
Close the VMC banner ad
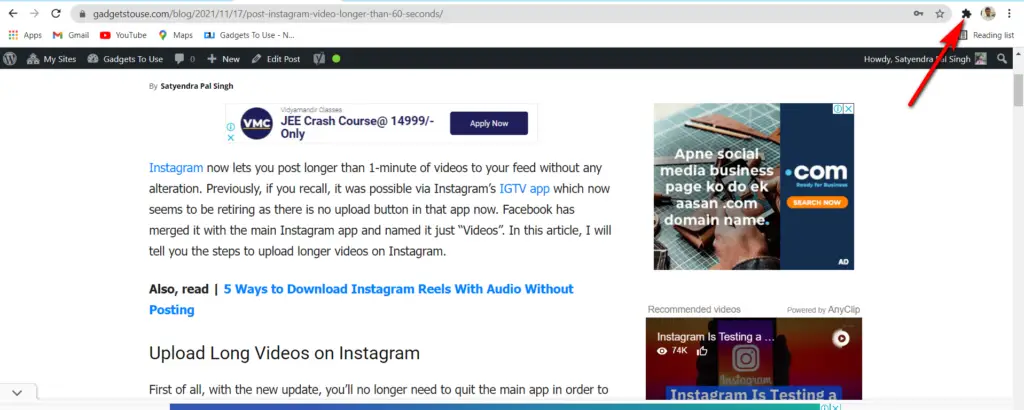click(231, 138)
